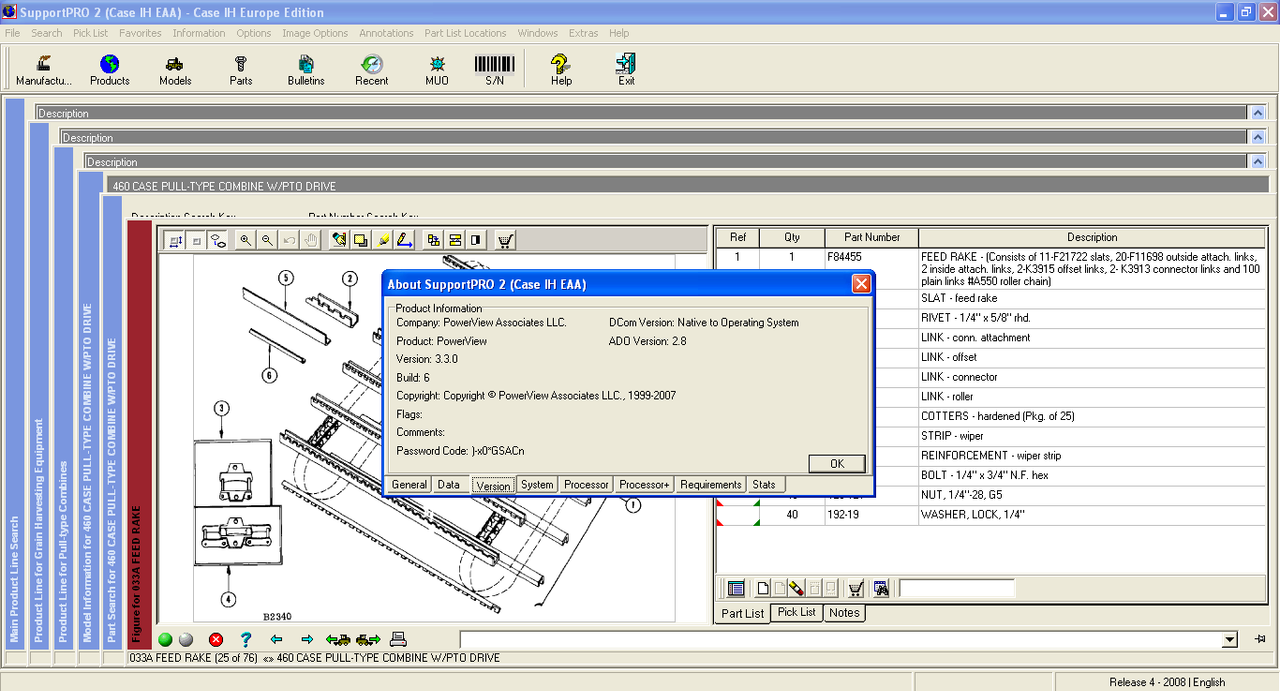Open the MUO toolbar icon
This screenshot has height=691, width=1280.
pyautogui.click(x=437, y=70)
